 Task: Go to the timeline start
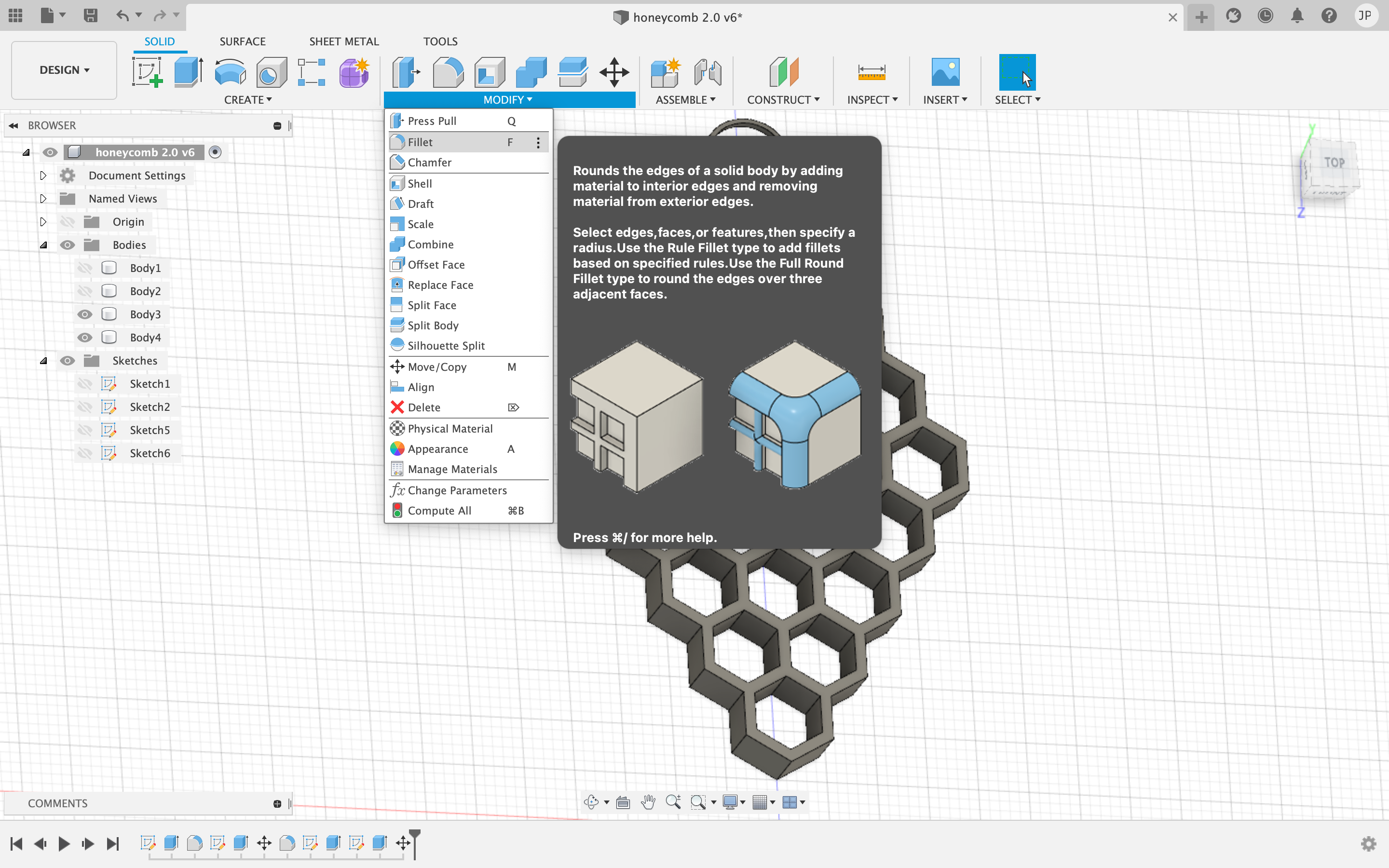coord(16,843)
